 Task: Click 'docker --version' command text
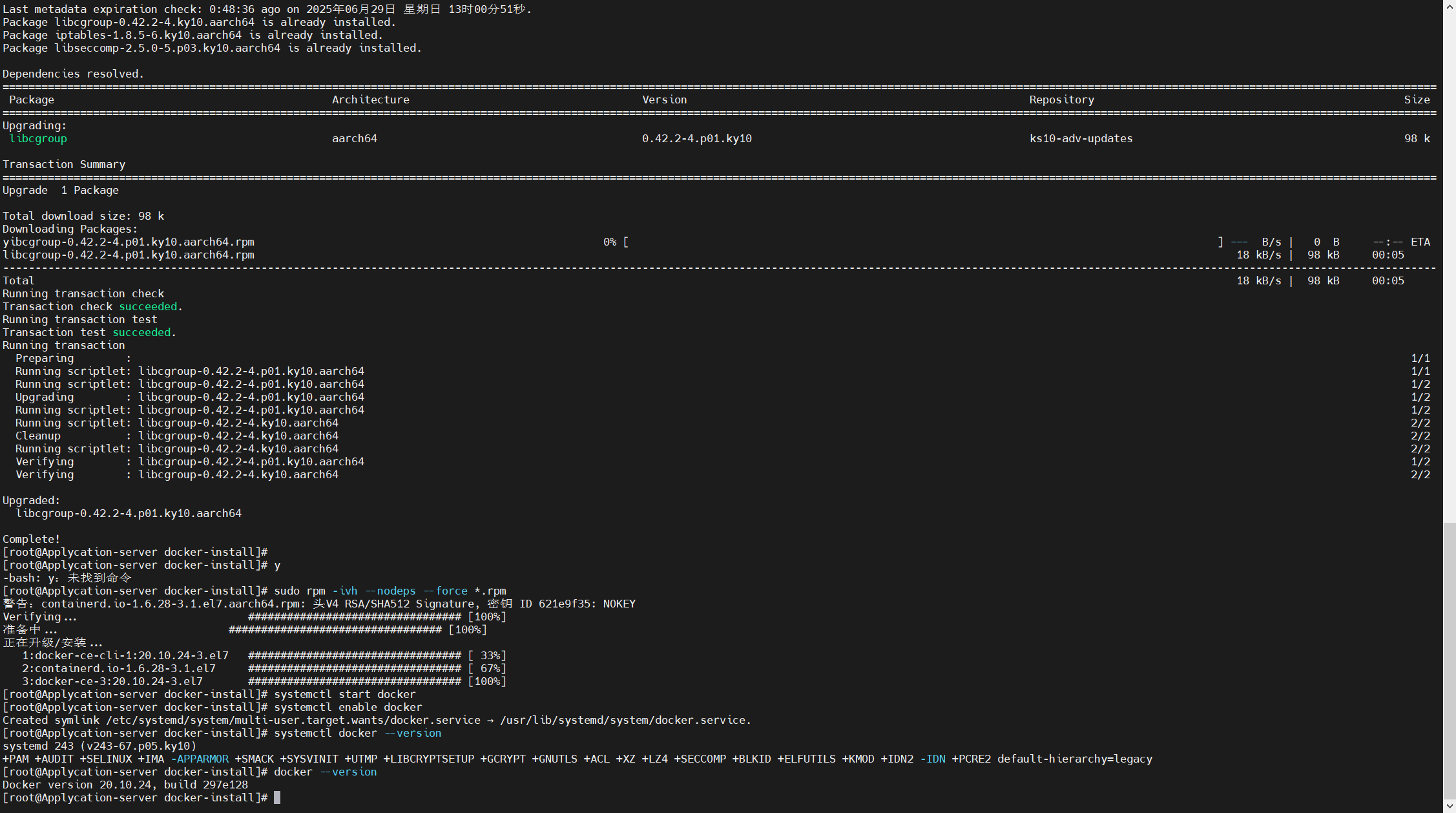pos(325,772)
